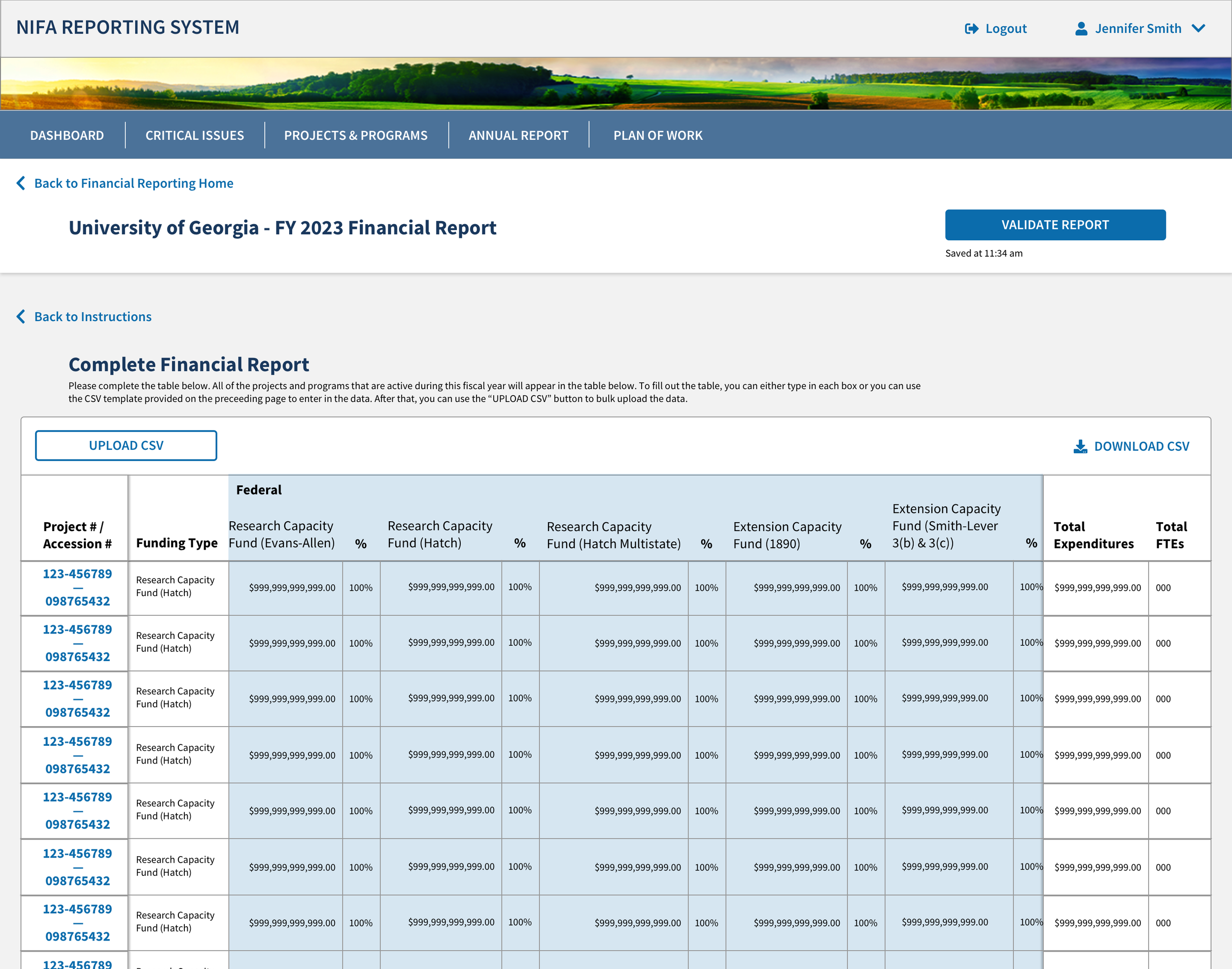Click the Logout text link

click(1006, 29)
